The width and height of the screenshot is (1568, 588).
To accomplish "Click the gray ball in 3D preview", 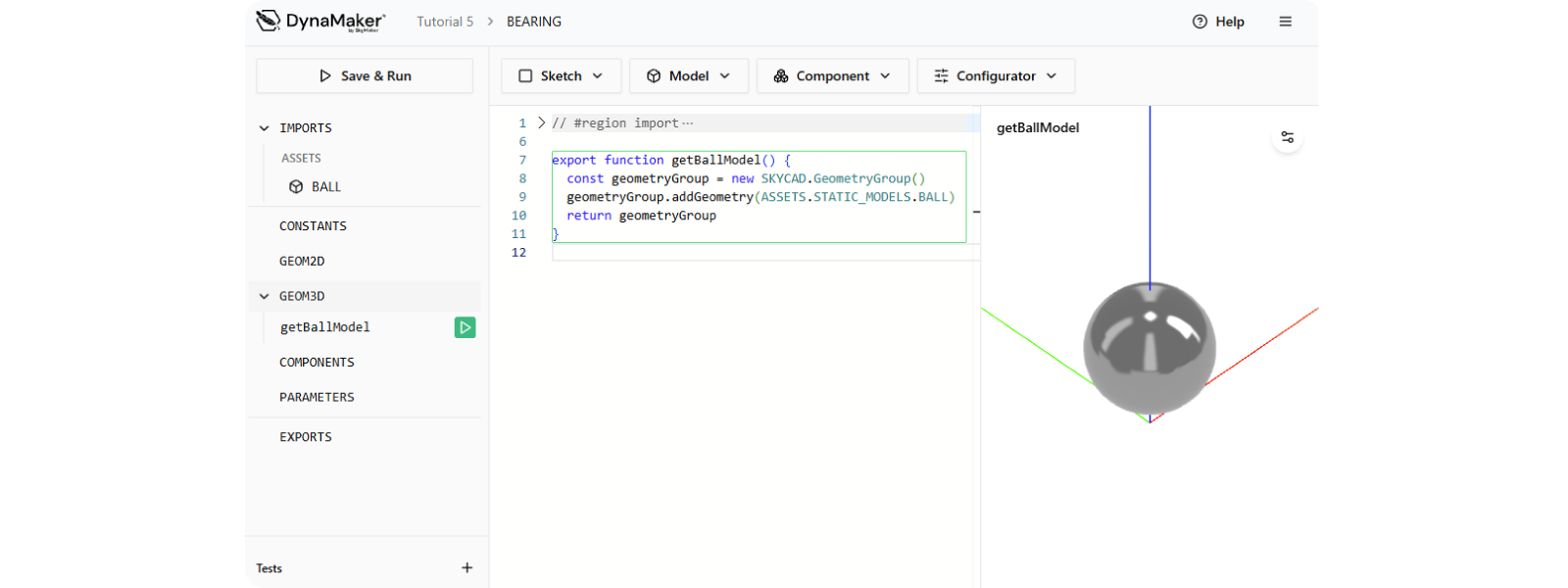I will coord(1150,348).
